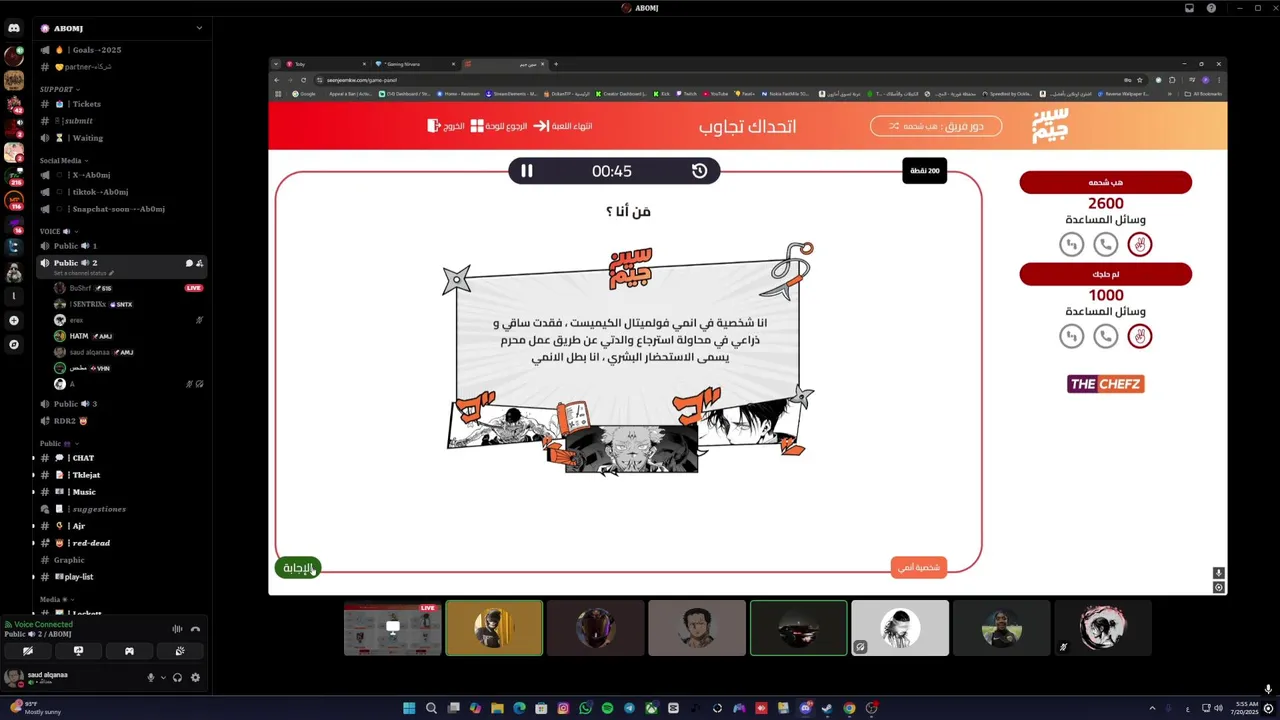This screenshot has width=1280, height=720.
Task: Open the Goals→2025 announcement channel
Action: (x=120, y=50)
